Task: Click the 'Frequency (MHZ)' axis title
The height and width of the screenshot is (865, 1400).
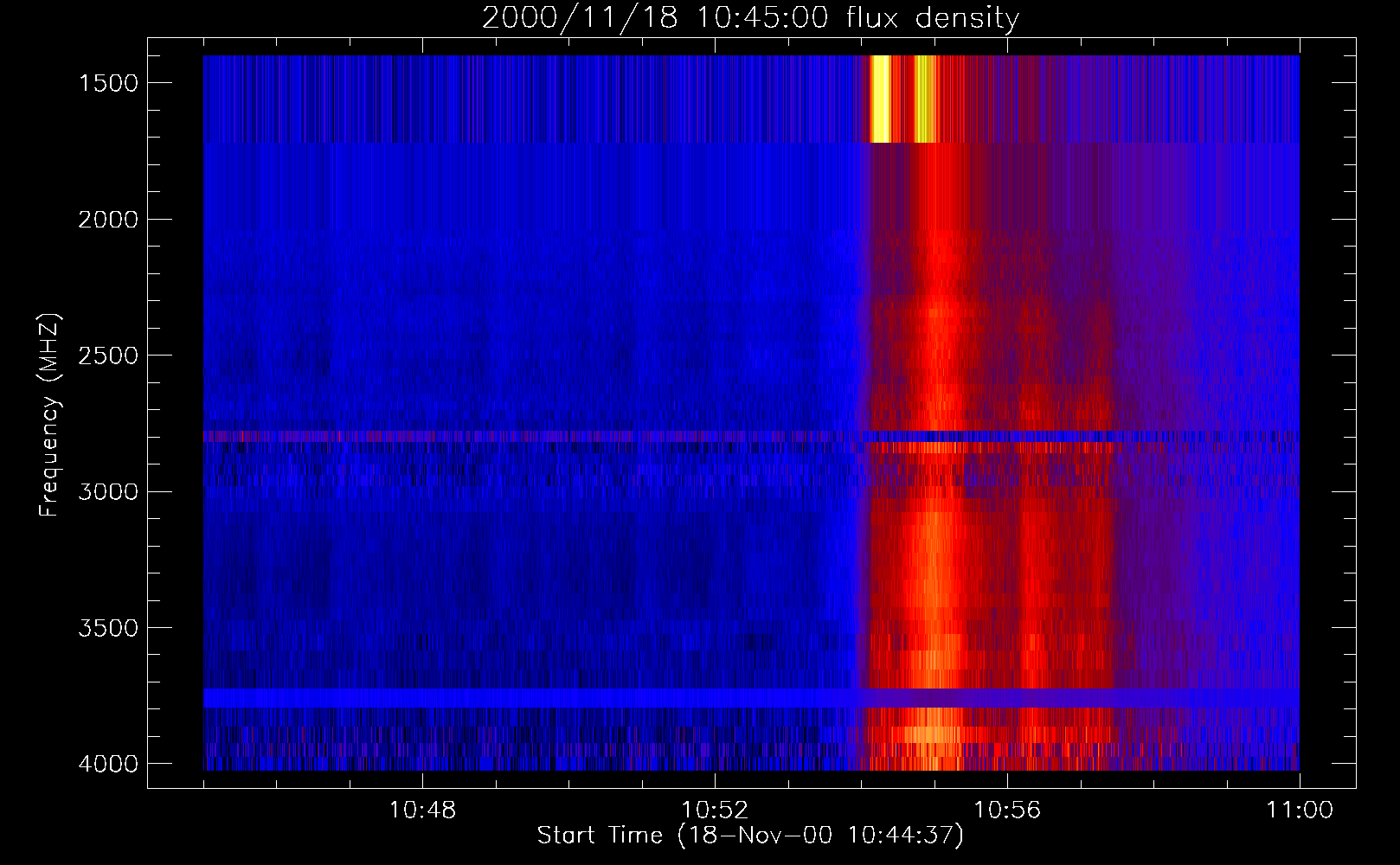Action: pos(50,414)
